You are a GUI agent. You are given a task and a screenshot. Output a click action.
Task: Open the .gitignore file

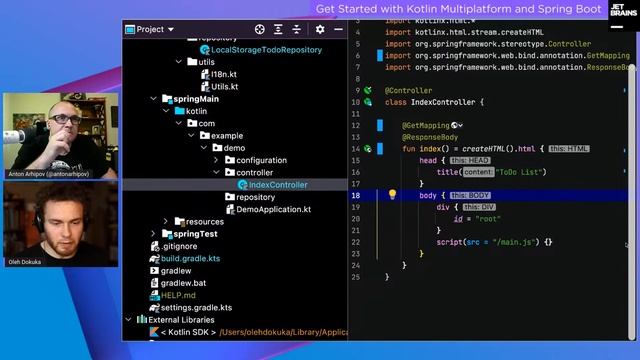point(179,246)
